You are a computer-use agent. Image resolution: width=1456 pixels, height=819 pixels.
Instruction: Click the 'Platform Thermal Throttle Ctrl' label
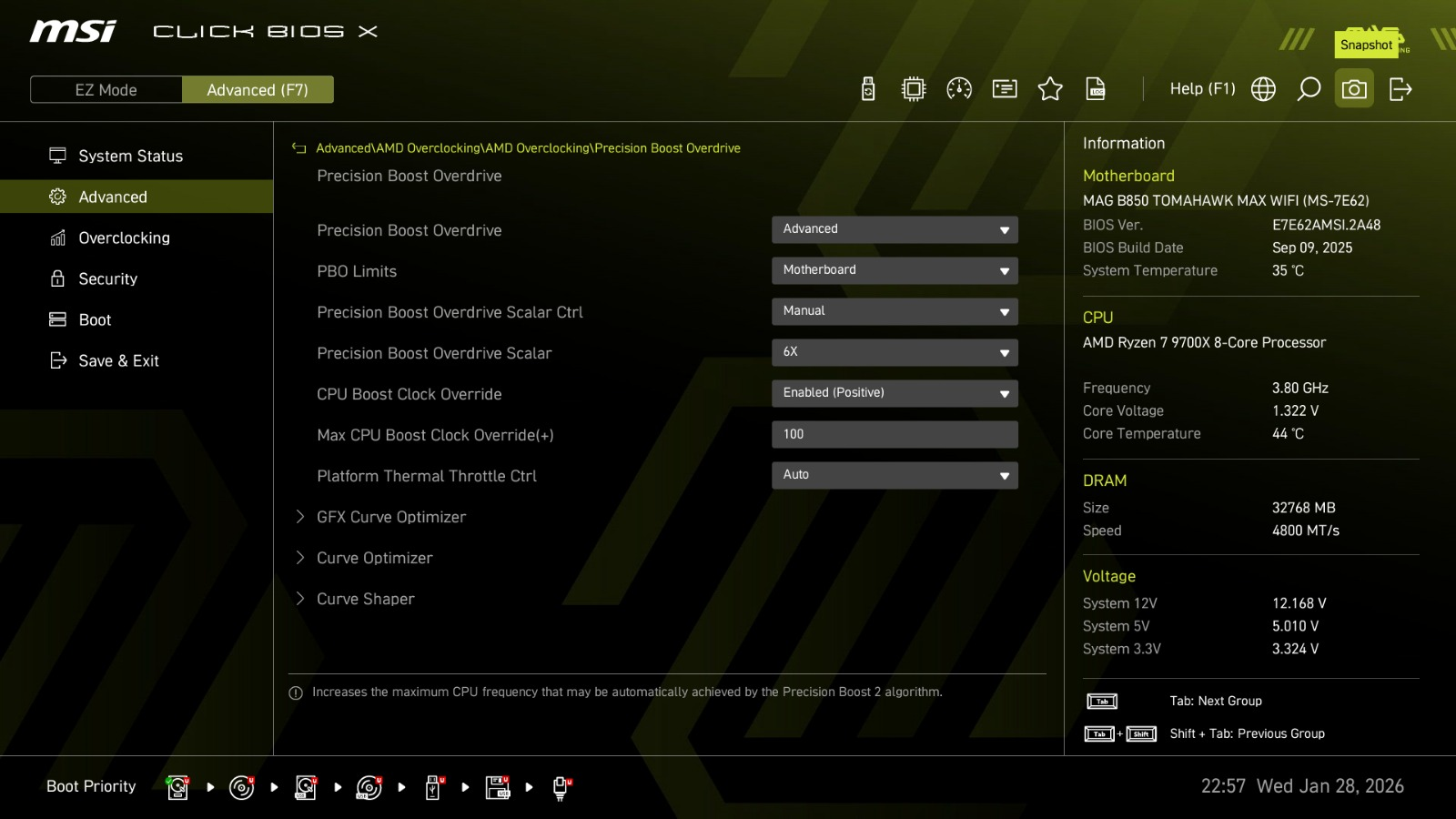(427, 476)
